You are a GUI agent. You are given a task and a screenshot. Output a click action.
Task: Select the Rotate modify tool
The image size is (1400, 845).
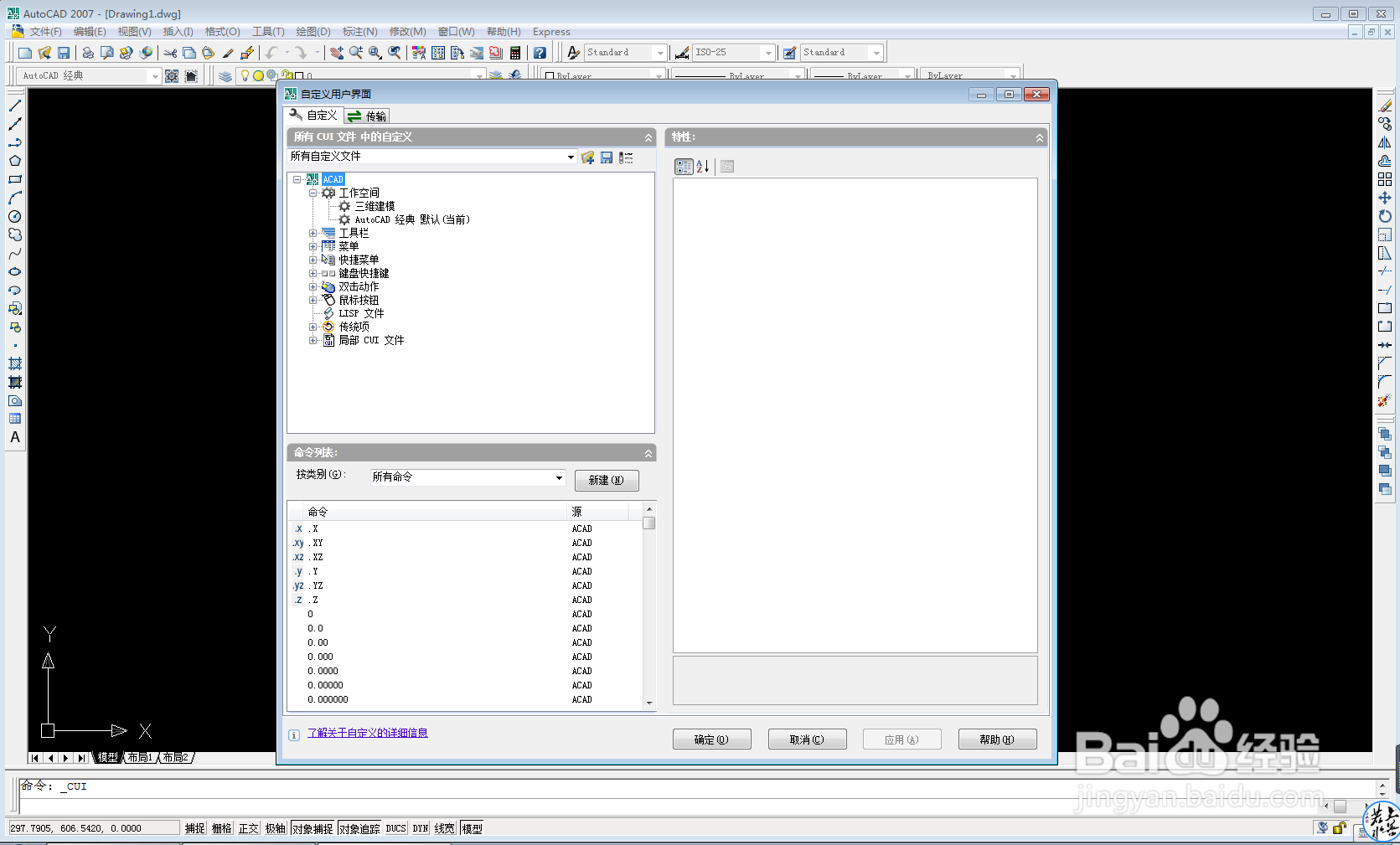point(1385,216)
